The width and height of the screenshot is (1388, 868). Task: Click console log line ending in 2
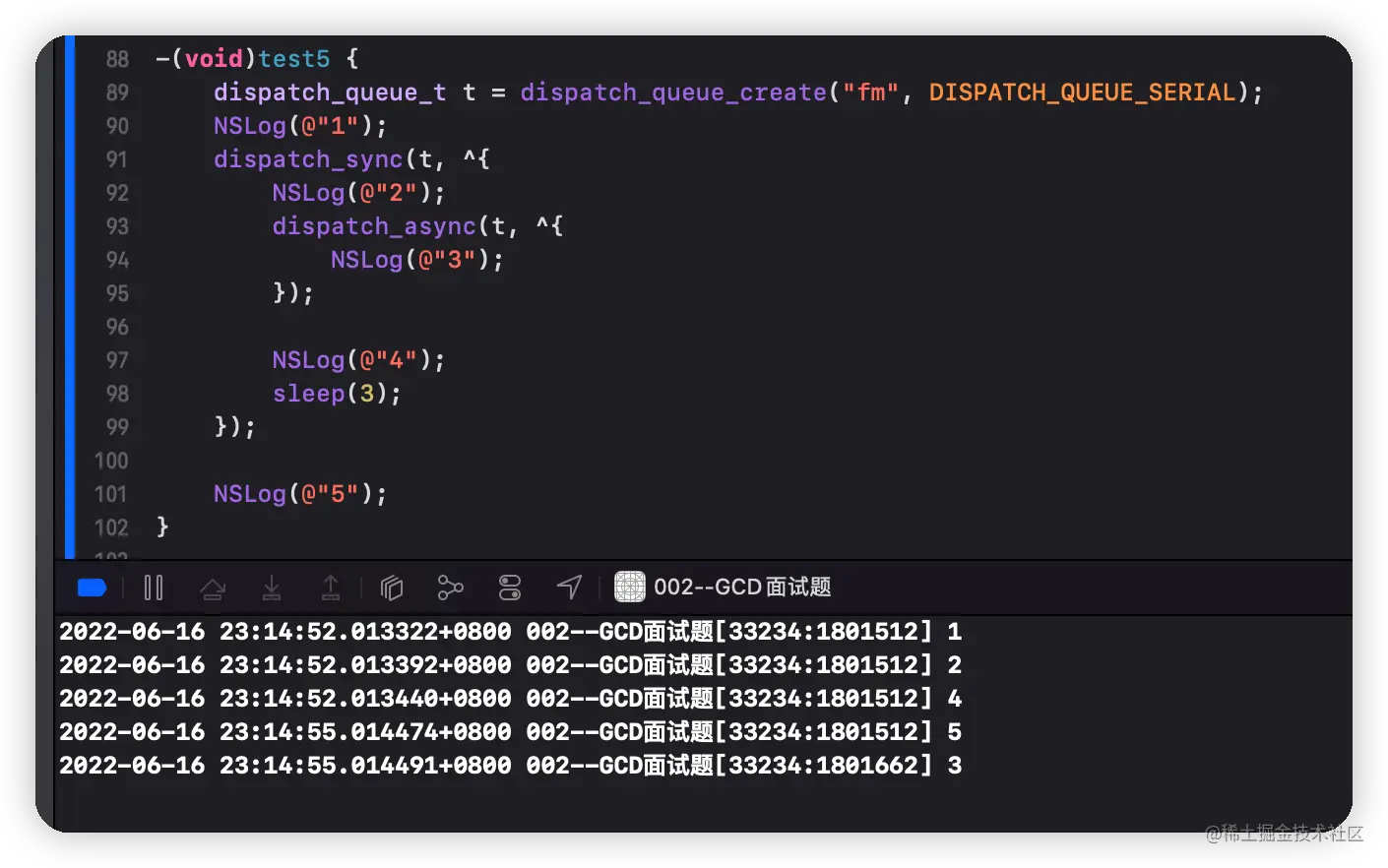[510, 665]
